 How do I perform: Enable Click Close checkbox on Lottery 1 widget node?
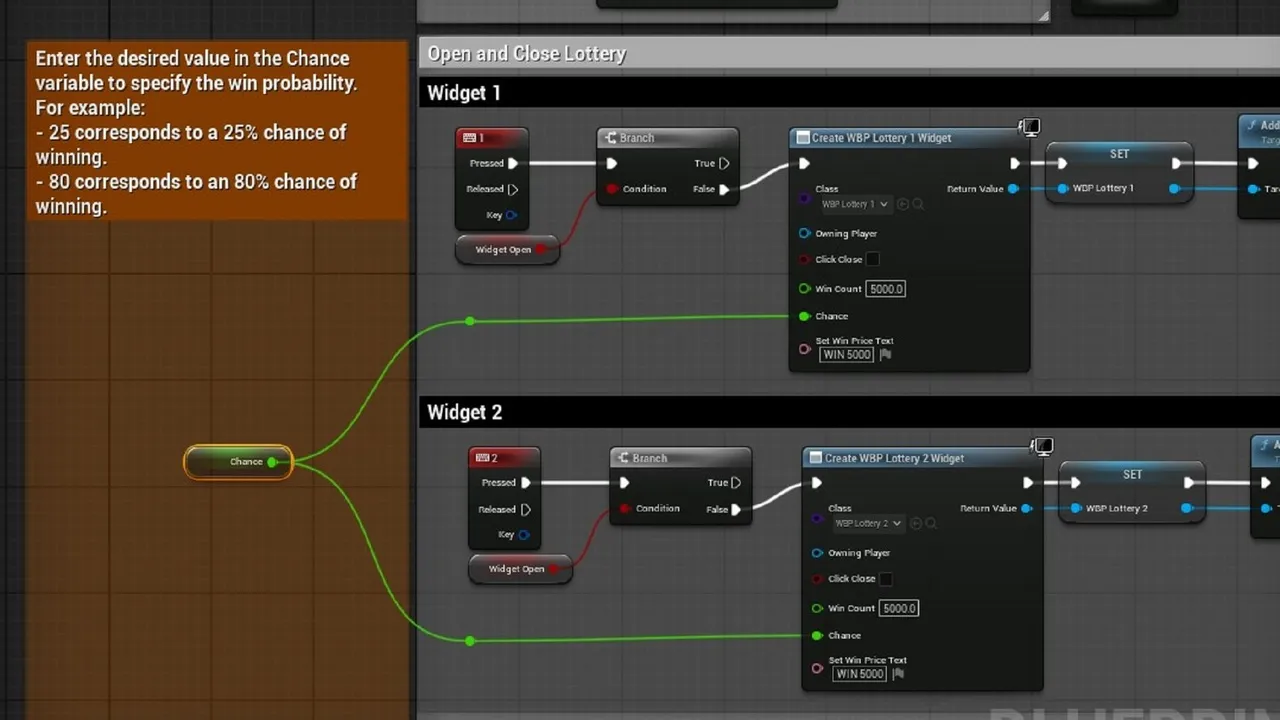(872, 259)
